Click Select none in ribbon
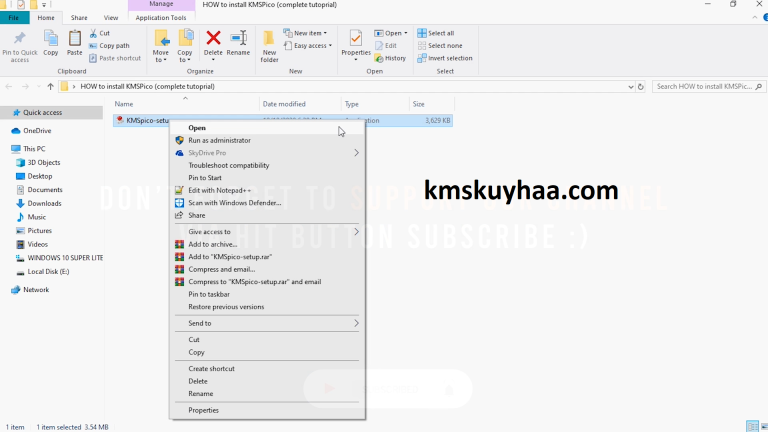 [x=440, y=46]
